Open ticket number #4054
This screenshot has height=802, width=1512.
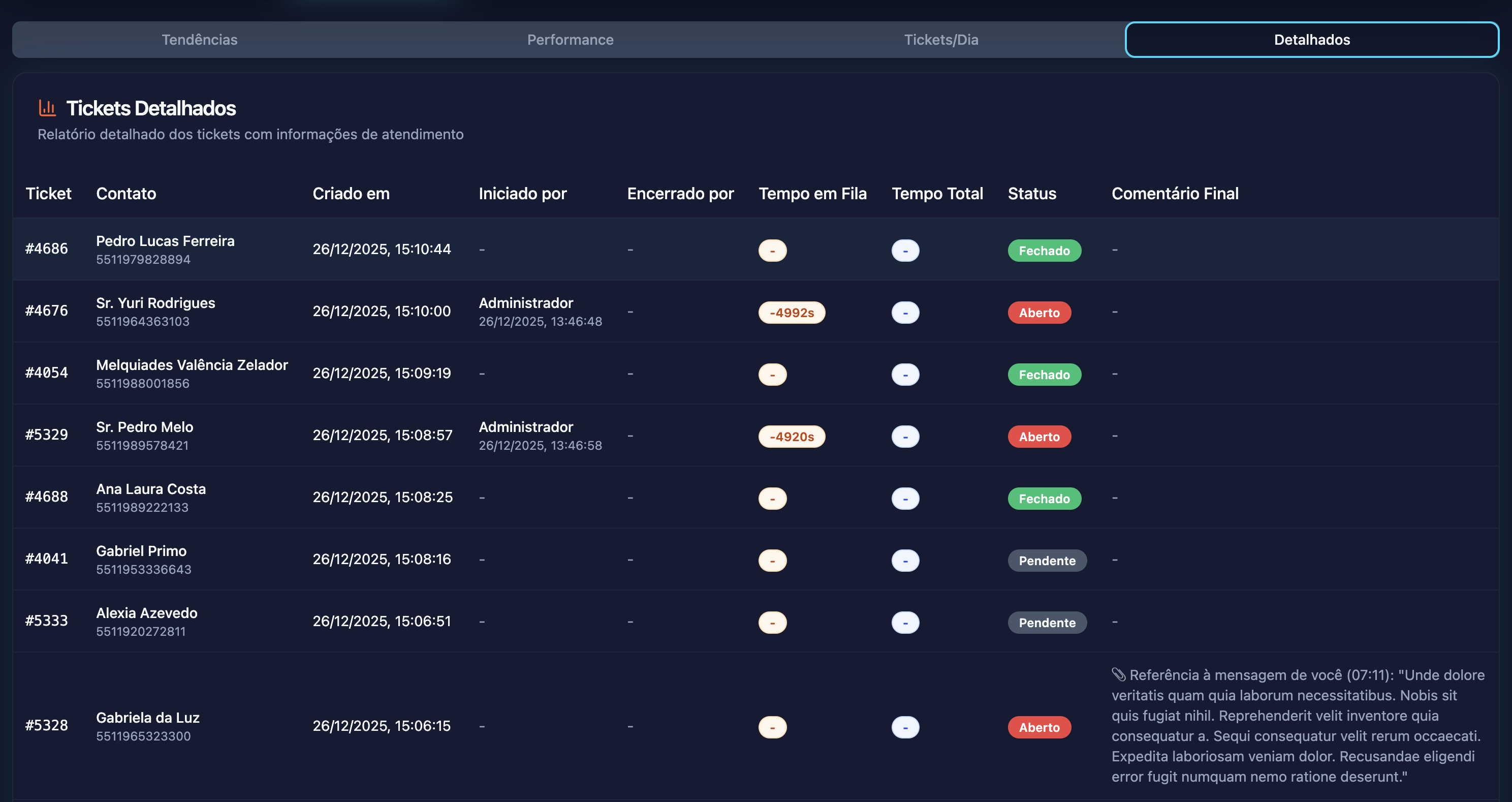[46, 373]
